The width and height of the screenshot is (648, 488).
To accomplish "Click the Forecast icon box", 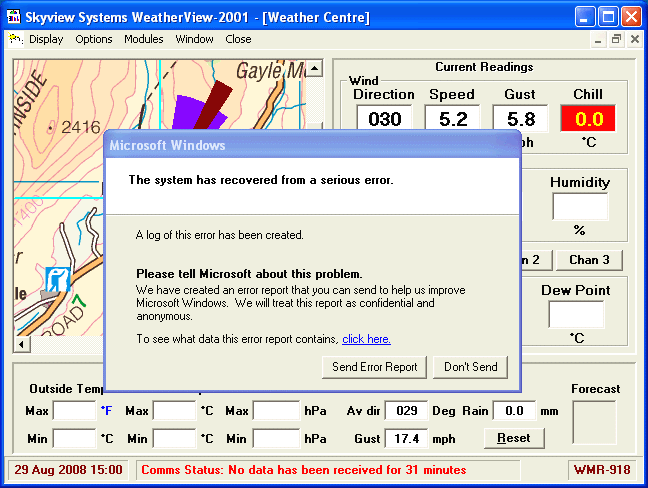I will point(594,422).
